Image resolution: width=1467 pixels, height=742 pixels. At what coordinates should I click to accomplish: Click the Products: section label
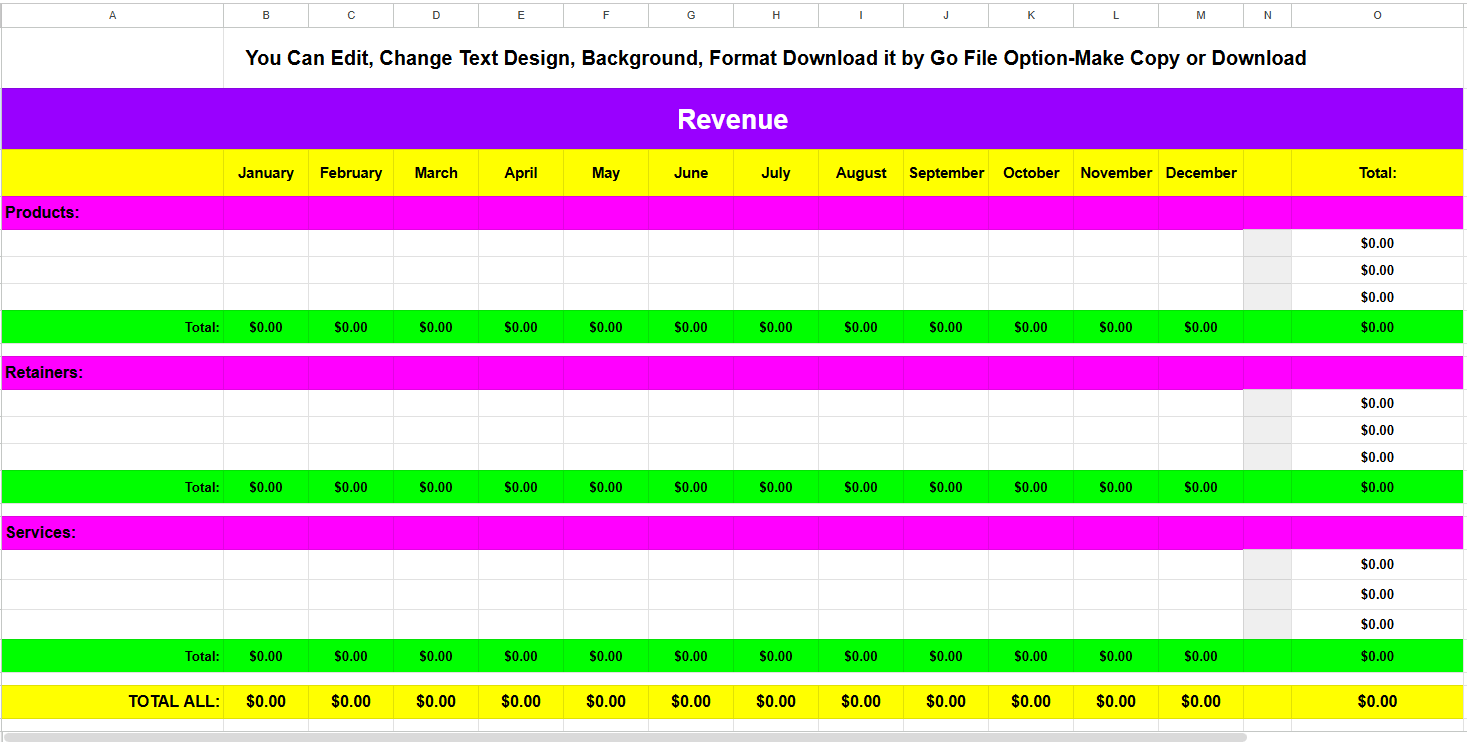[42, 212]
